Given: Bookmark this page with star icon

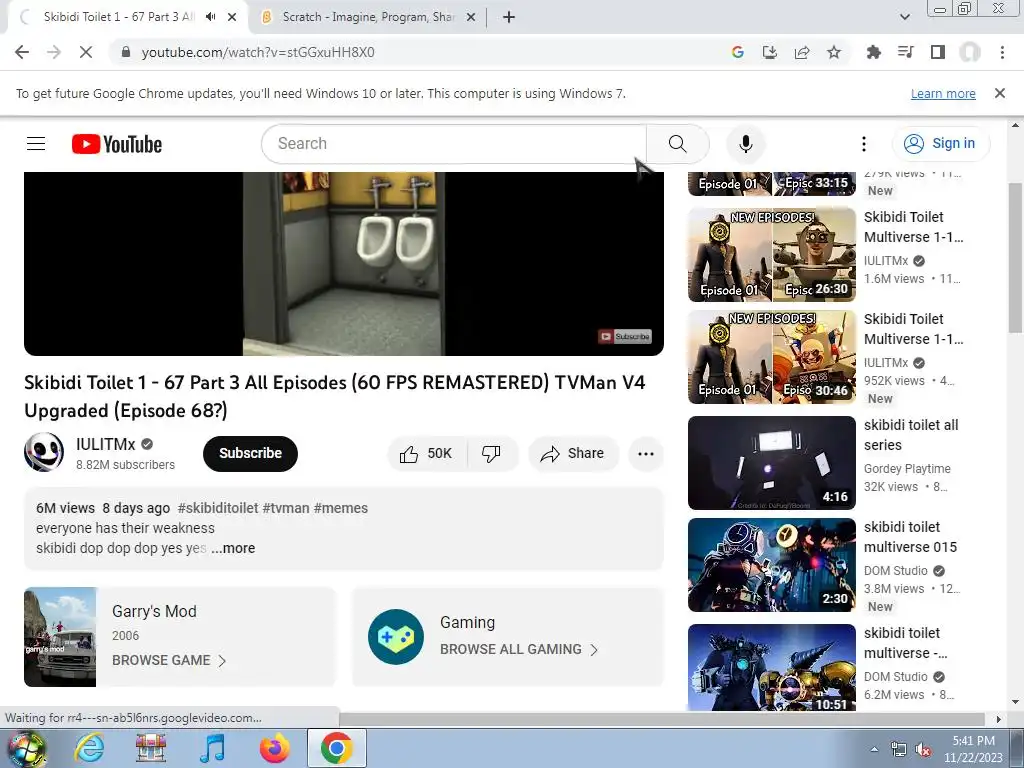Looking at the screenshot, I should (x=833, y=52).
